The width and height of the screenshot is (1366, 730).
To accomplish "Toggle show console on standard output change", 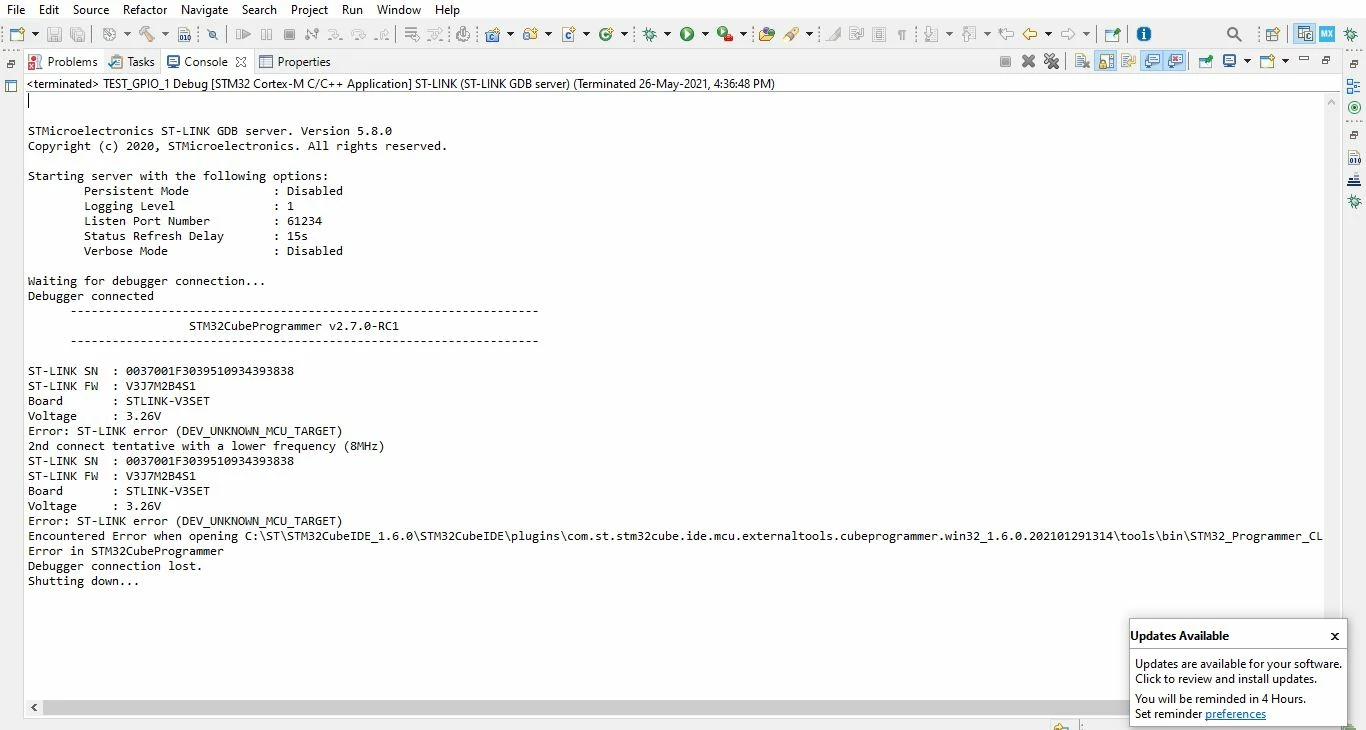I will pyautogui.click(x=1152, y=61).
